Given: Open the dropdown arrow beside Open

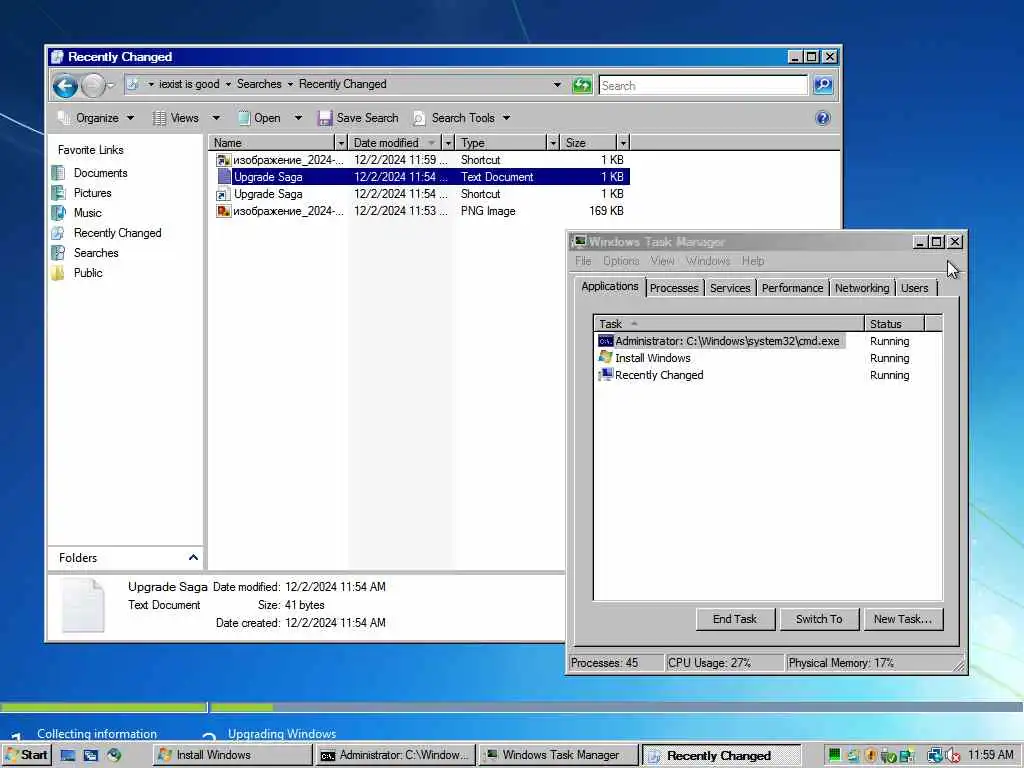Looking at the screenshot, I should click(x=298, y=118).
